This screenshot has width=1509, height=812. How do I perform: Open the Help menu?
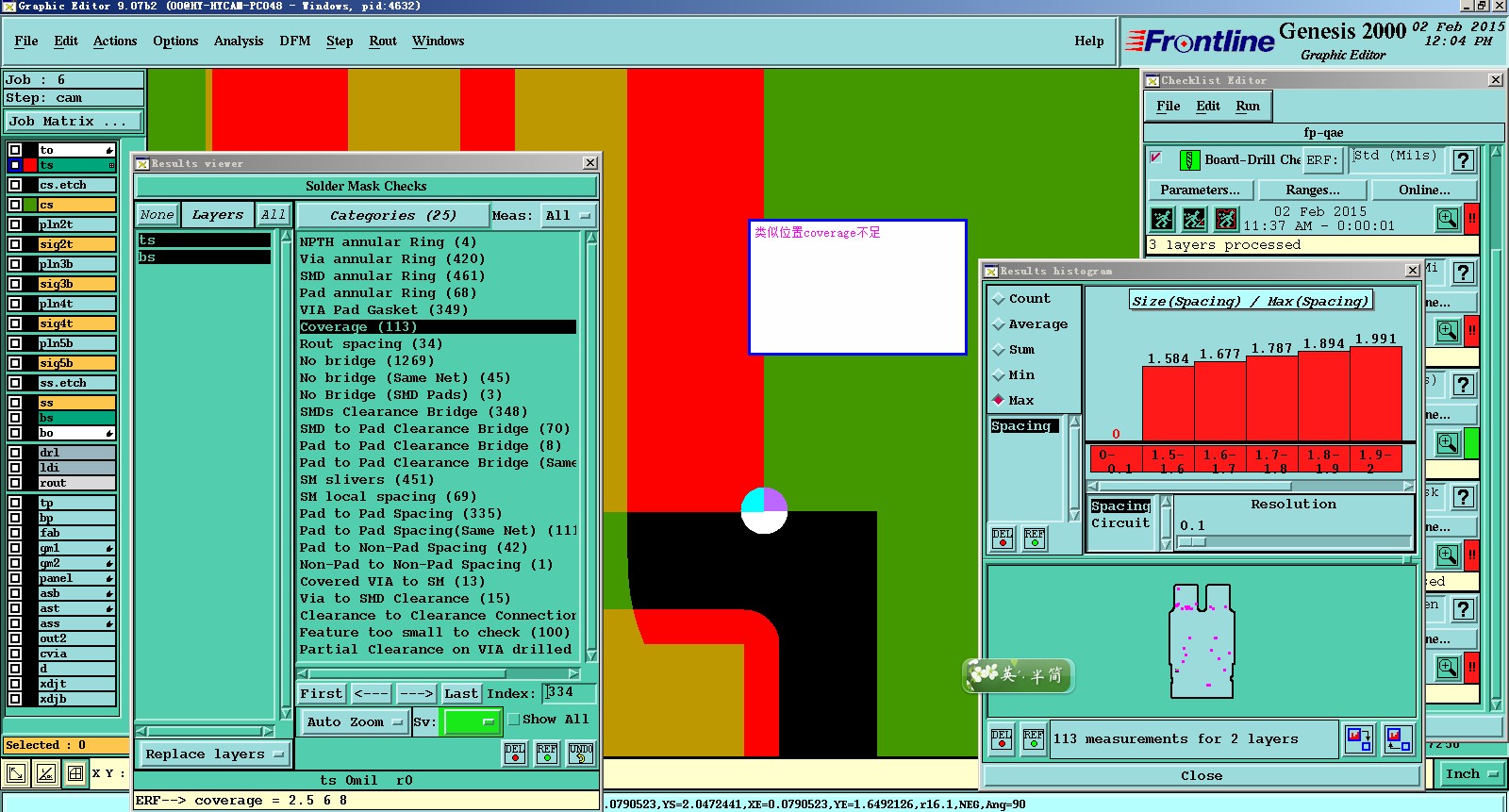pyautogui.click(x=1089, y=41)
